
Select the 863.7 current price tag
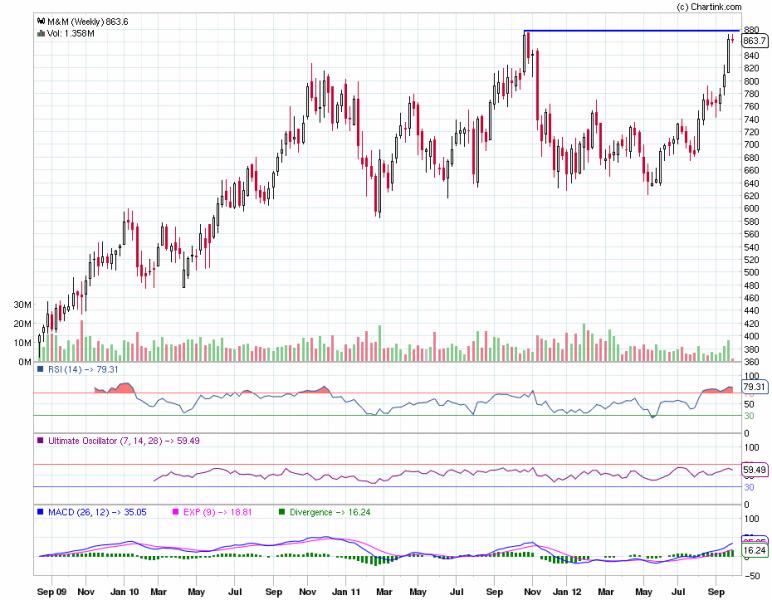755,41
